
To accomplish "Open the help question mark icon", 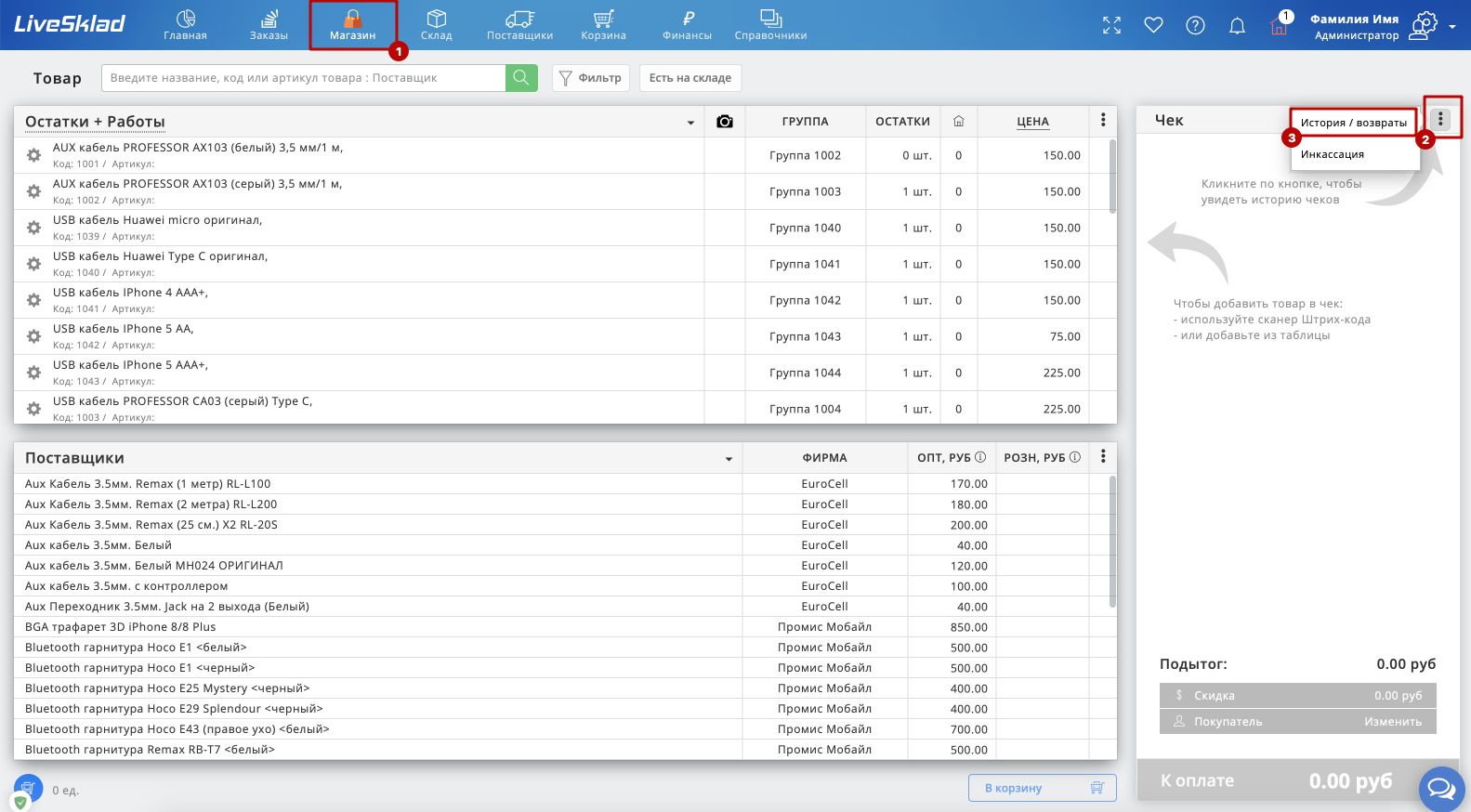I will (x=1196, y=25).
